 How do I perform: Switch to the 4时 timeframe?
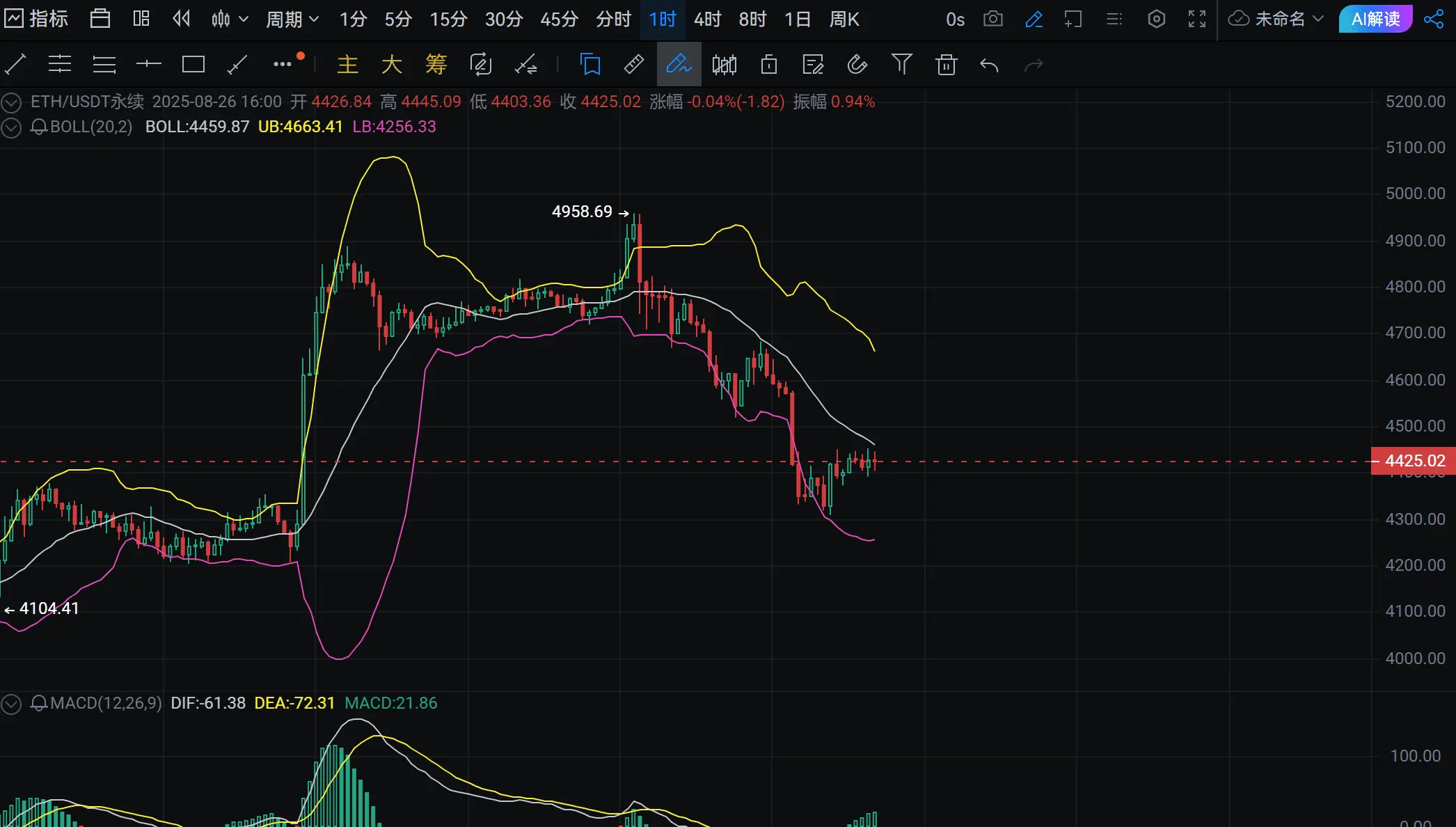tap(708, 19)
